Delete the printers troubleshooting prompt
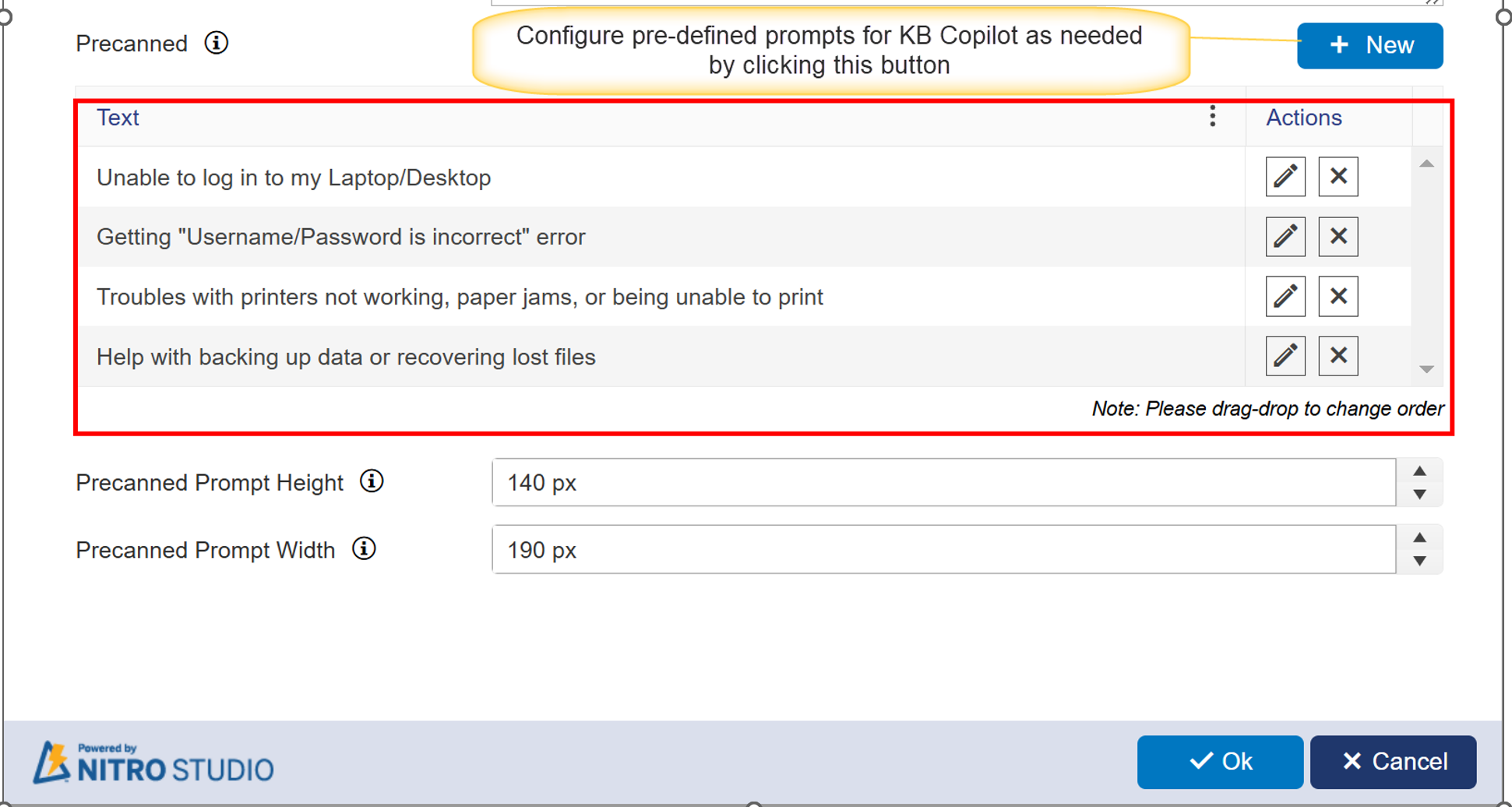Screen dimensions: 1512x807 [x=1338, y=296]
